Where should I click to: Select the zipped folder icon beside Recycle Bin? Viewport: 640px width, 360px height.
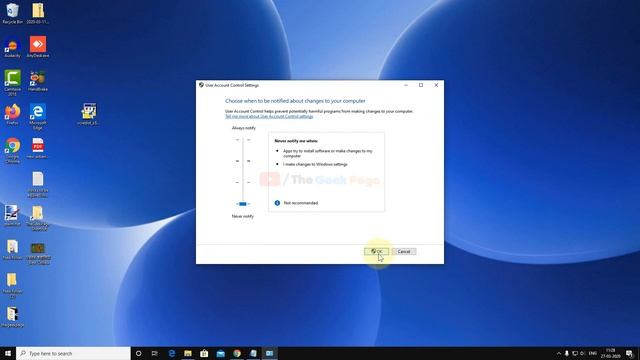point(38,13)
